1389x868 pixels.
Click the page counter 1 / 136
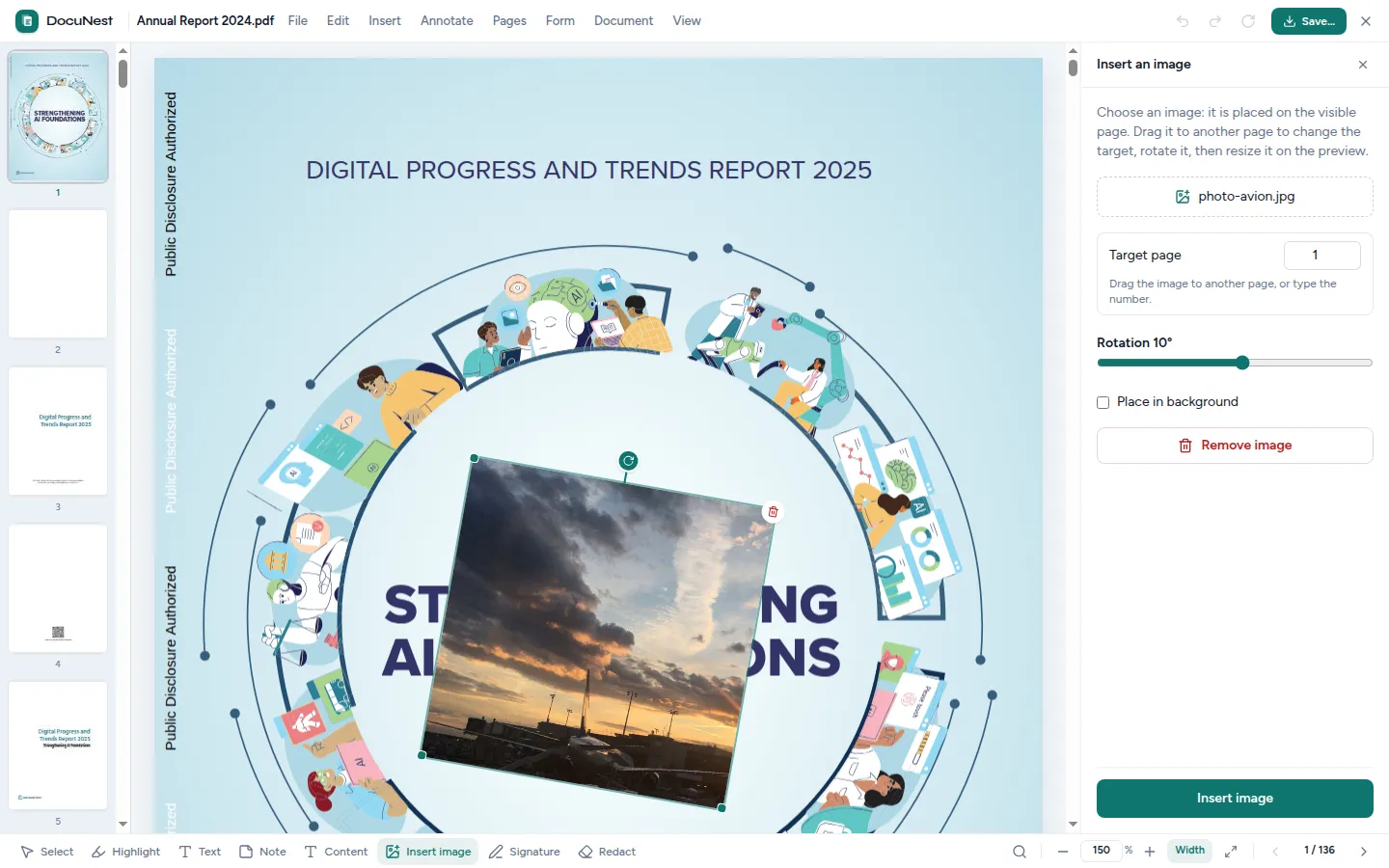tap(1320, 851)
